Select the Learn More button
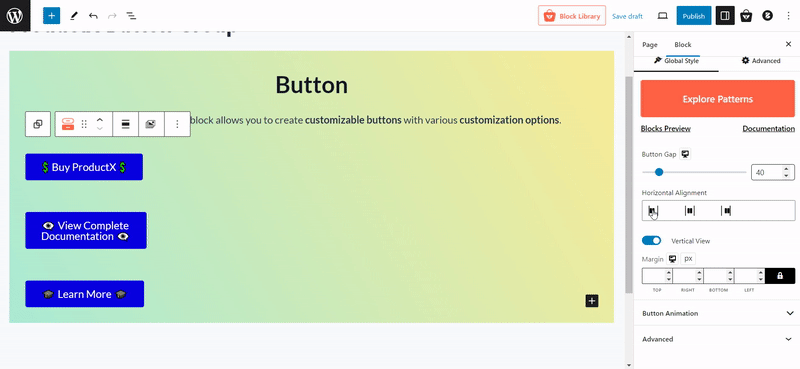The width and height of the screenshot is (800, 369). coord(85,294)
